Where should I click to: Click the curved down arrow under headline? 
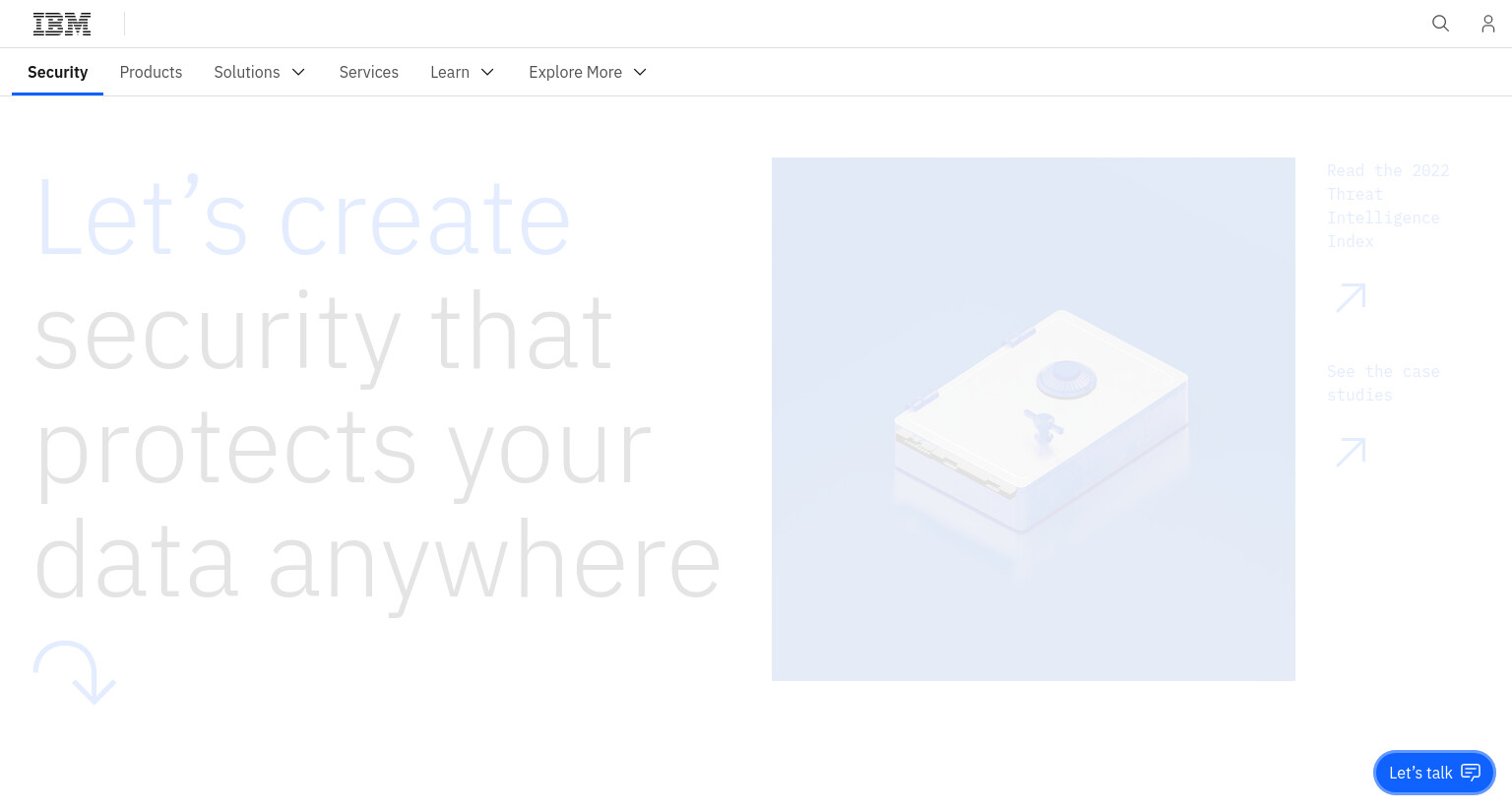click(x=76, y=673)
